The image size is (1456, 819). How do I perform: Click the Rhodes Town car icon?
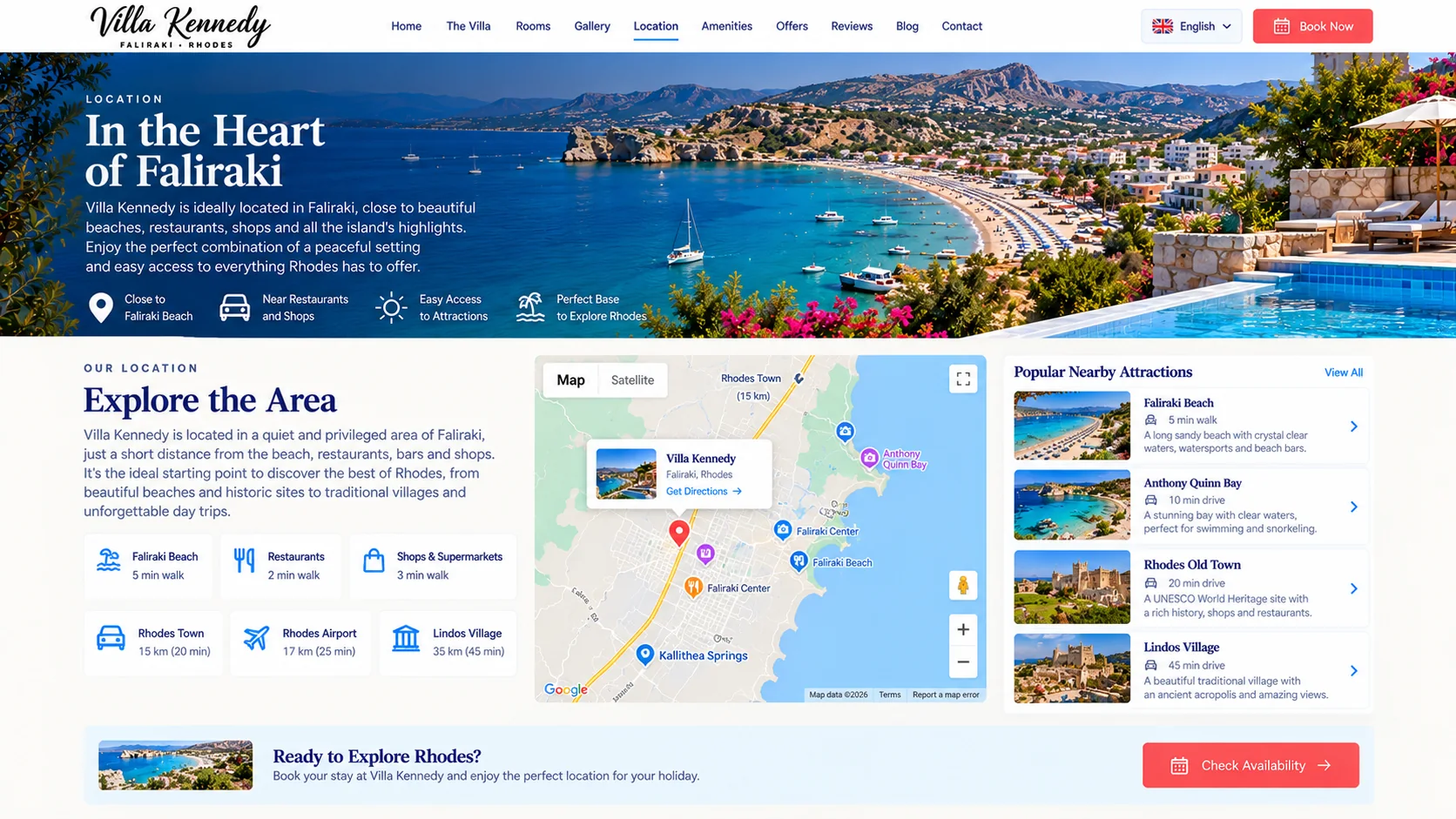click(x=111, y=638)
